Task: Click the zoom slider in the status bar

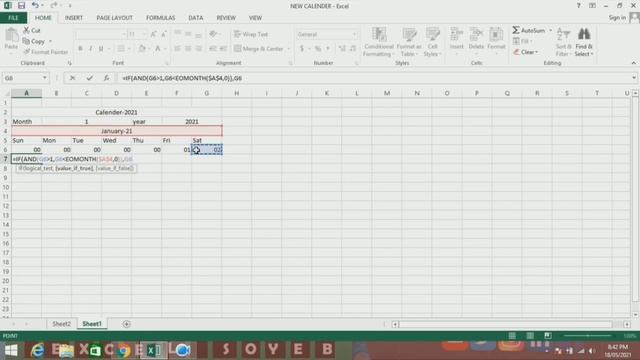Action: pyautogui.click(x=588, y=336)
